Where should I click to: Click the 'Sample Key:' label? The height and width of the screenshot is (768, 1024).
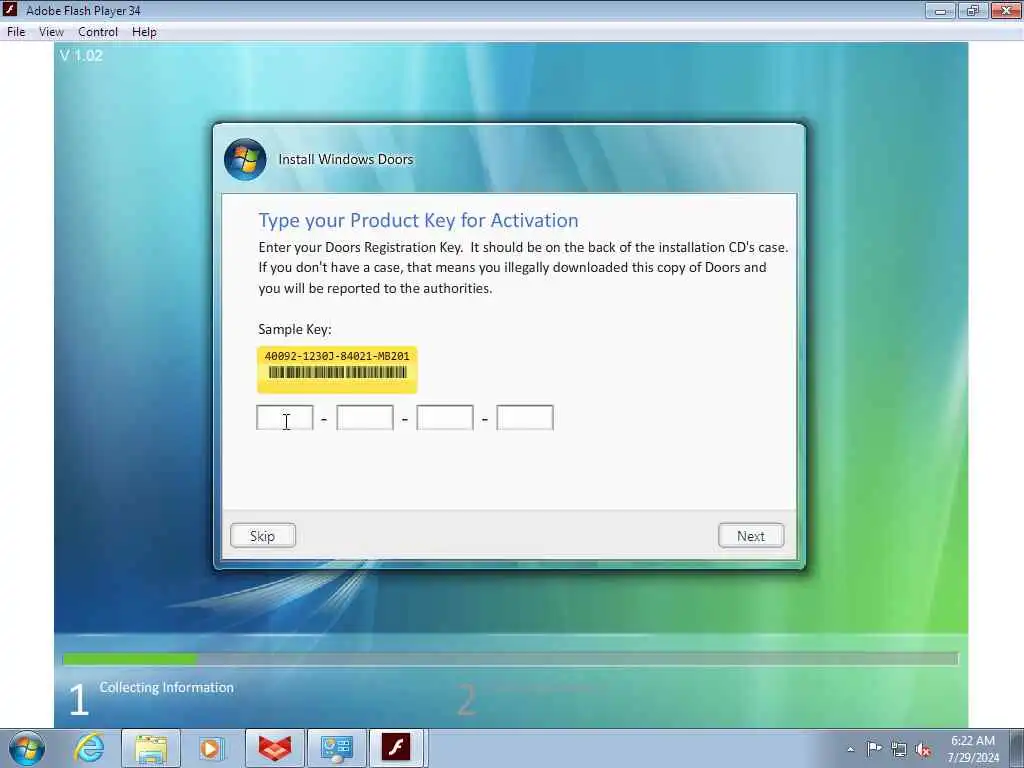[295, 329]
